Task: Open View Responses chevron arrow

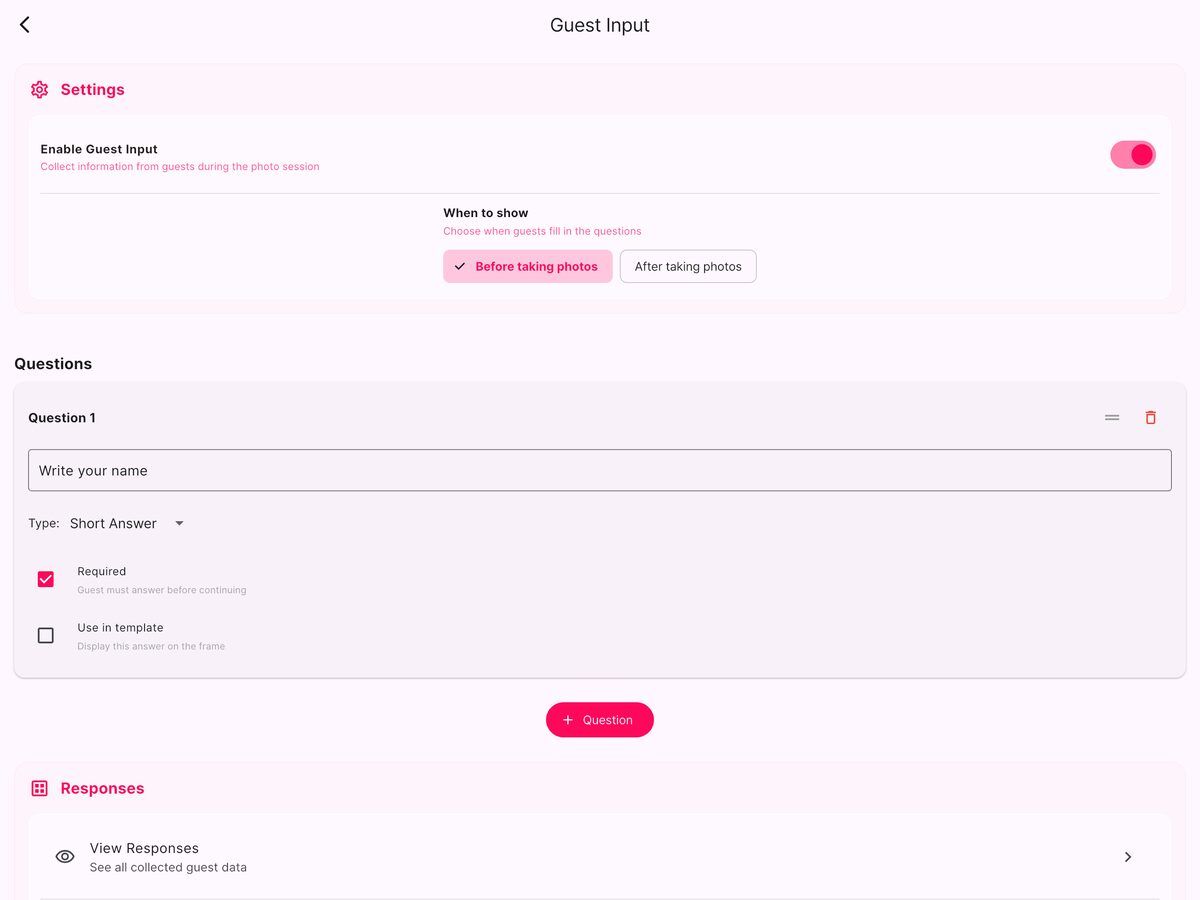Action: [x=1128, y=857]
